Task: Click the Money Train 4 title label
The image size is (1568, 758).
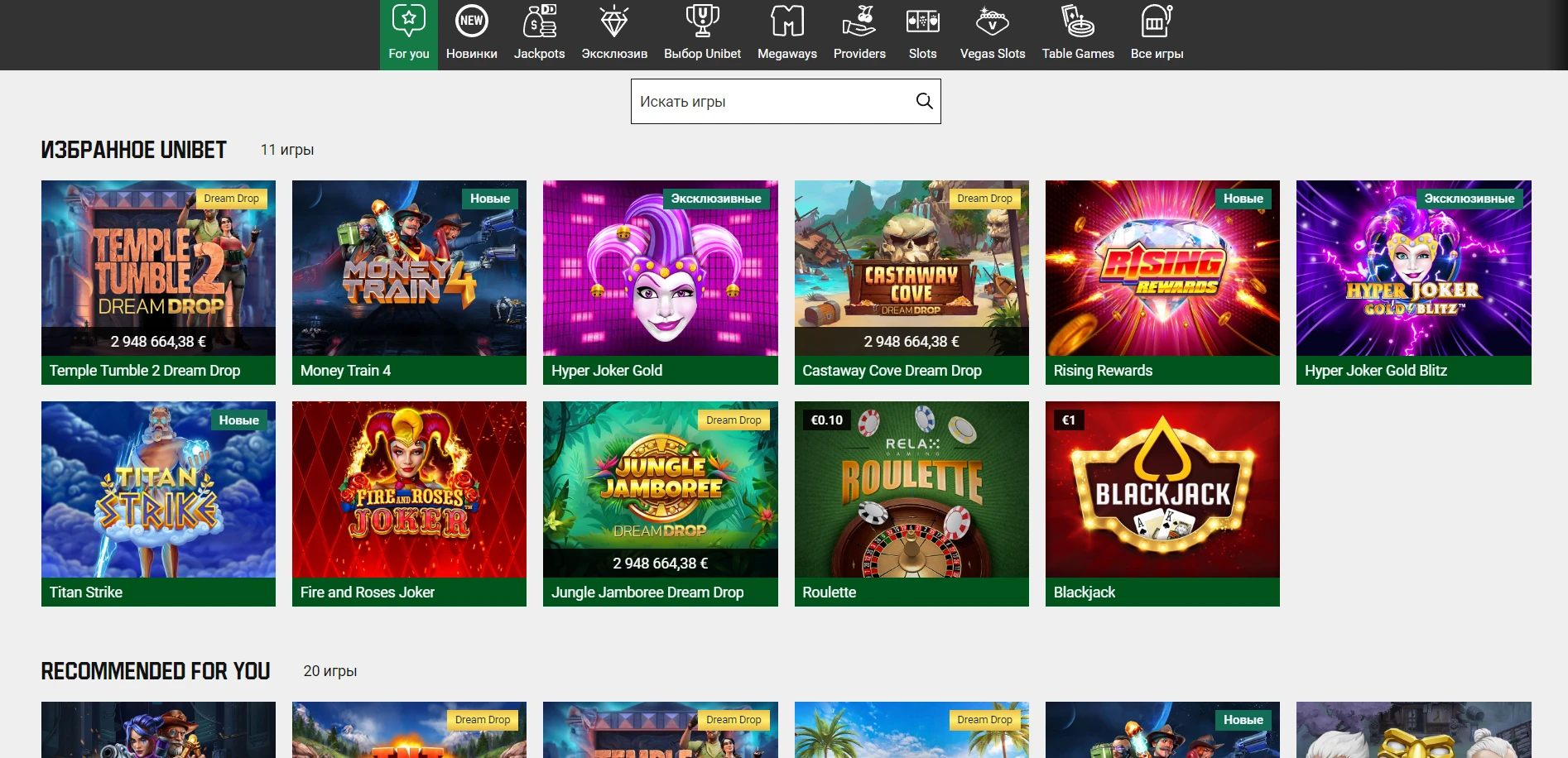Action: [x=345, y=371]
